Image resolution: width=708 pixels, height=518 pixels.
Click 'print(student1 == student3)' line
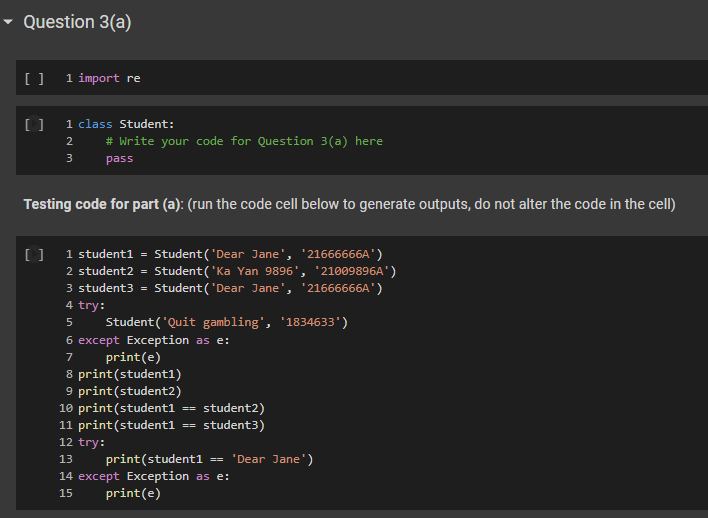pos(172,425)
